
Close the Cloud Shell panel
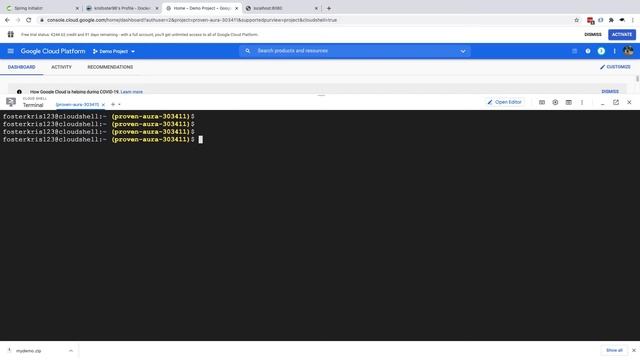click(629, 102)
